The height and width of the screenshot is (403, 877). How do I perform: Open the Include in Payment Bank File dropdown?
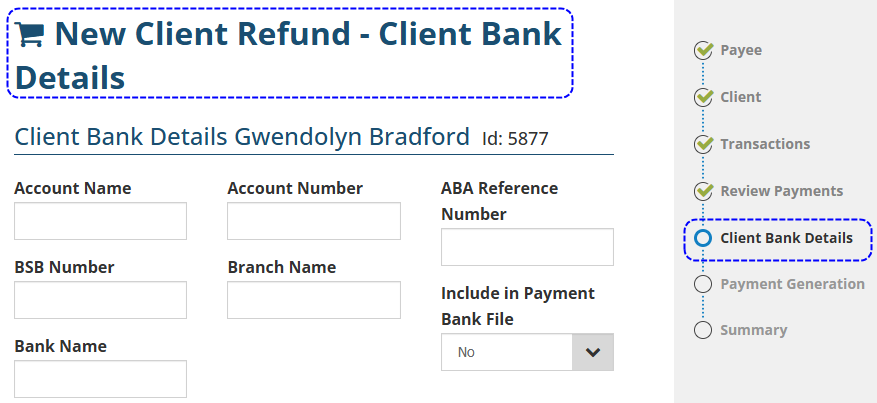point(527,352)
